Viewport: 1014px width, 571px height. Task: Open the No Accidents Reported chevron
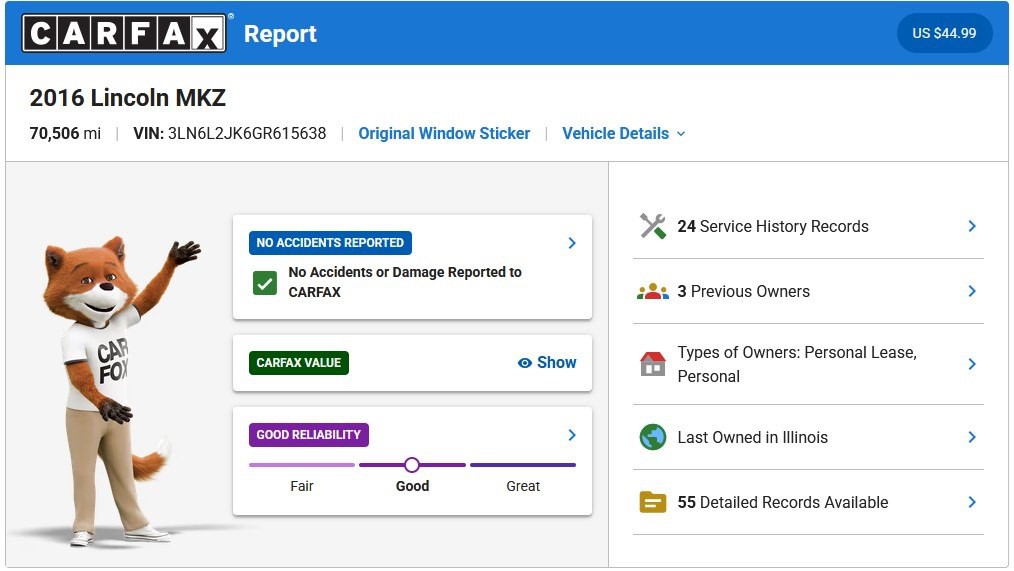(x=572, y=243)
